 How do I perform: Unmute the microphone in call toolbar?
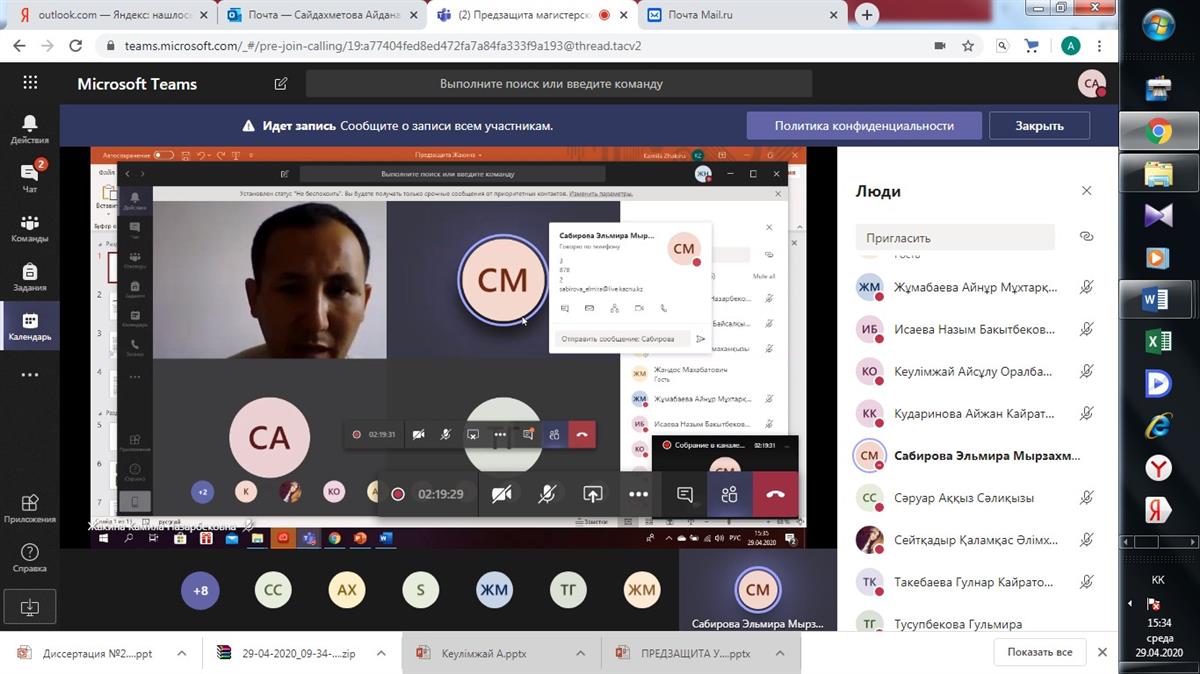[x=547, y=494]
